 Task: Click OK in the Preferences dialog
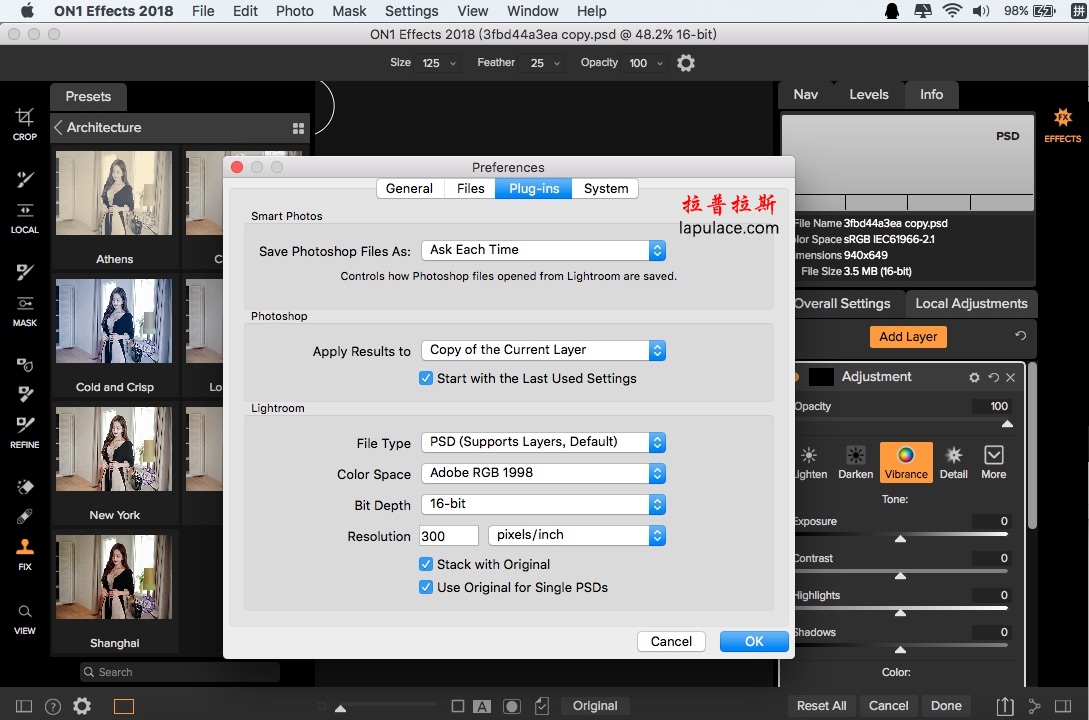[754, 642]
